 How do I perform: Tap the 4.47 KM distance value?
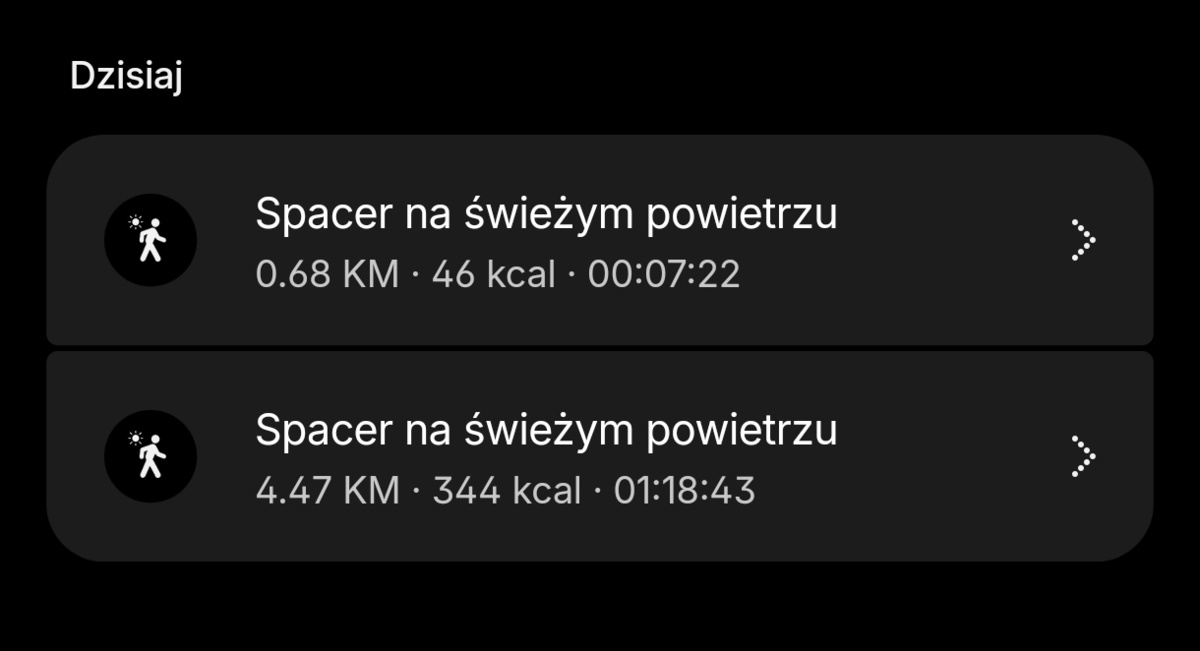point(327,490)
